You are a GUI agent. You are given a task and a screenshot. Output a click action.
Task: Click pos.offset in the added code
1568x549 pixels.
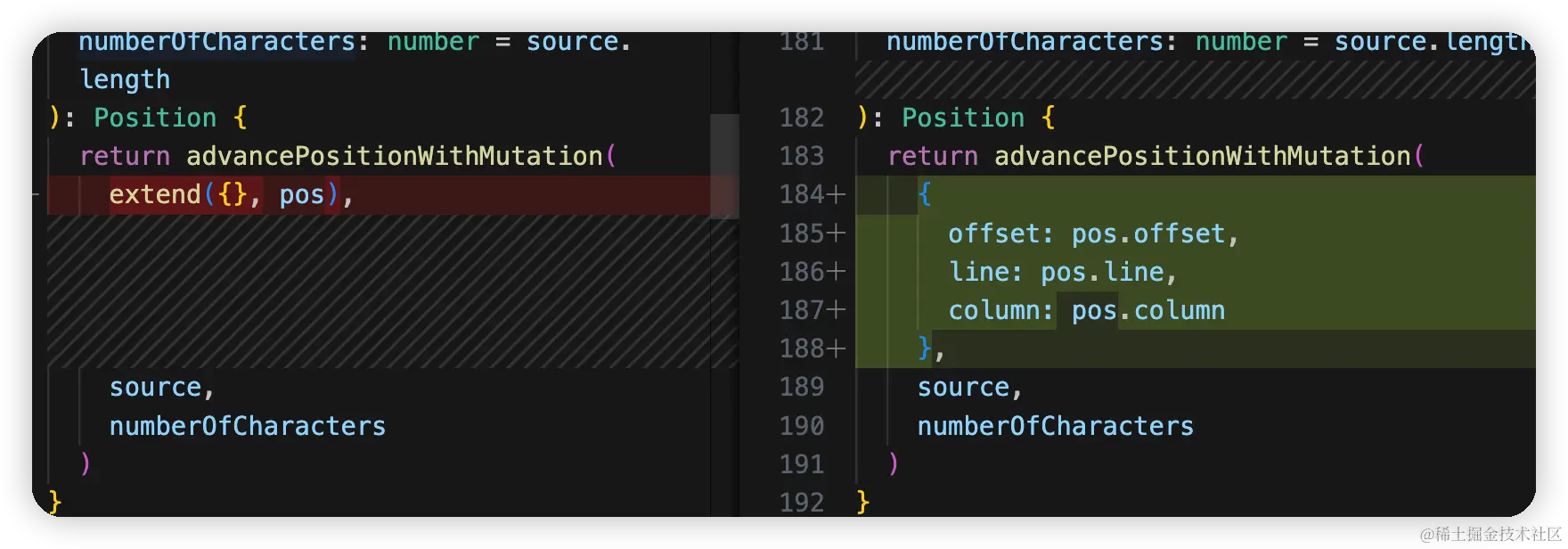tap(1147, 234)
